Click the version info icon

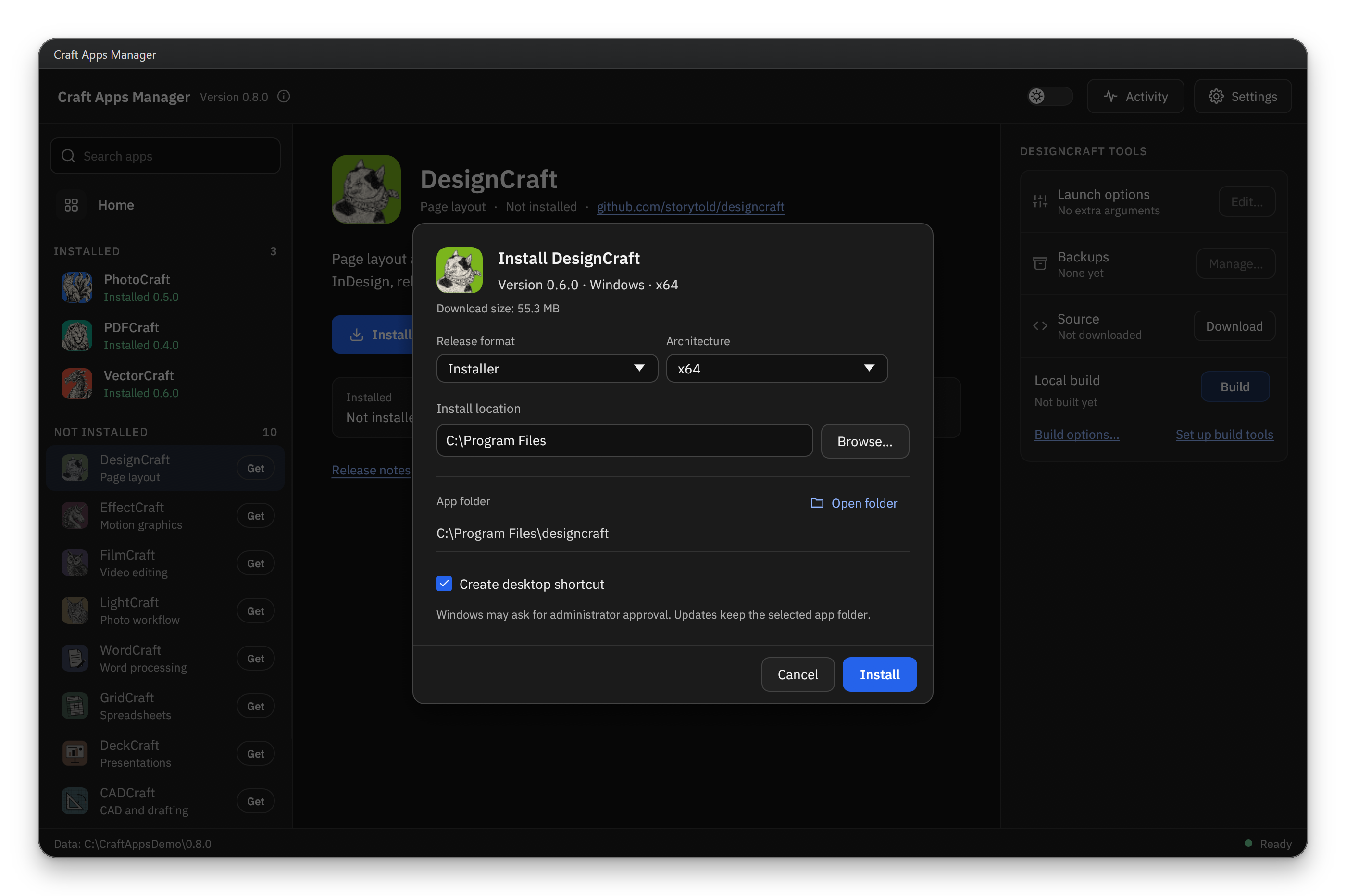click(x=283, y=97)
